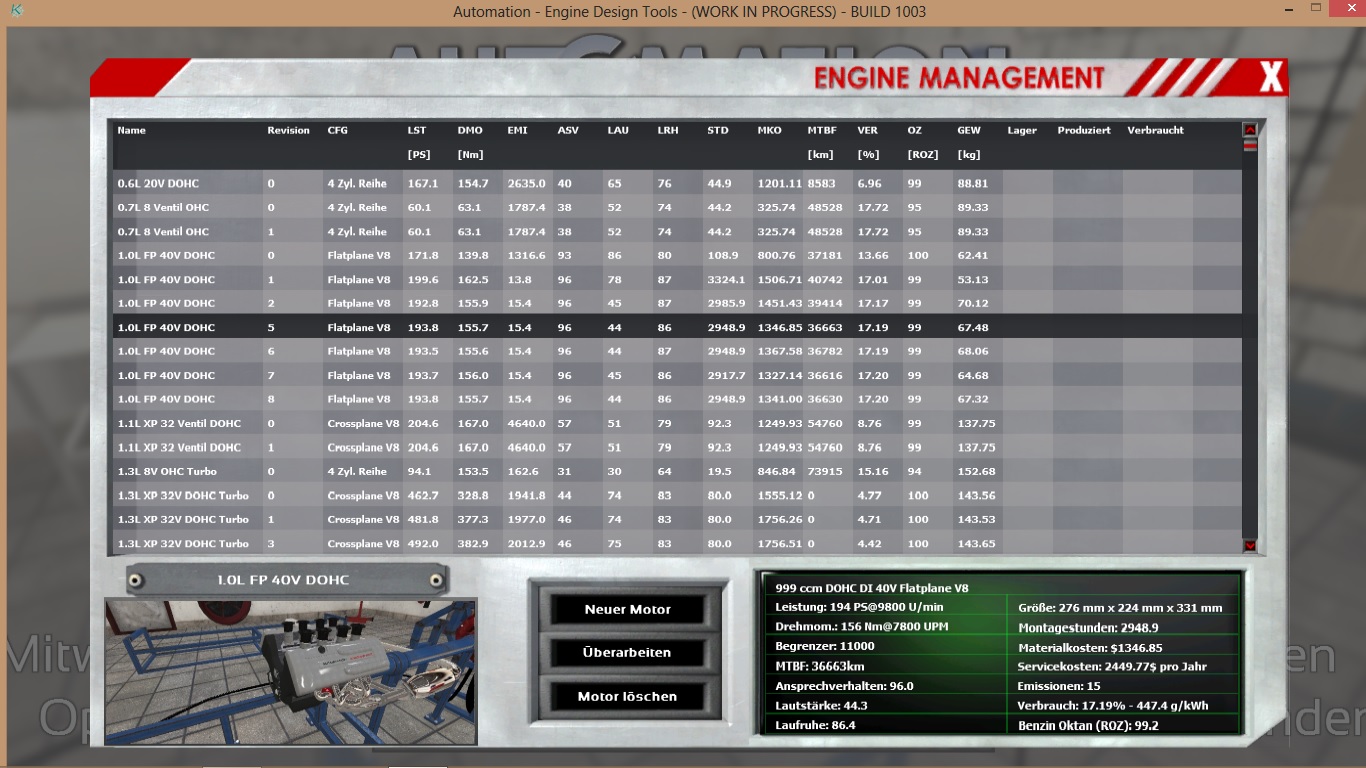Close the Engine Management panel with X
The image size is (1366, 768).
point(1270,77)
